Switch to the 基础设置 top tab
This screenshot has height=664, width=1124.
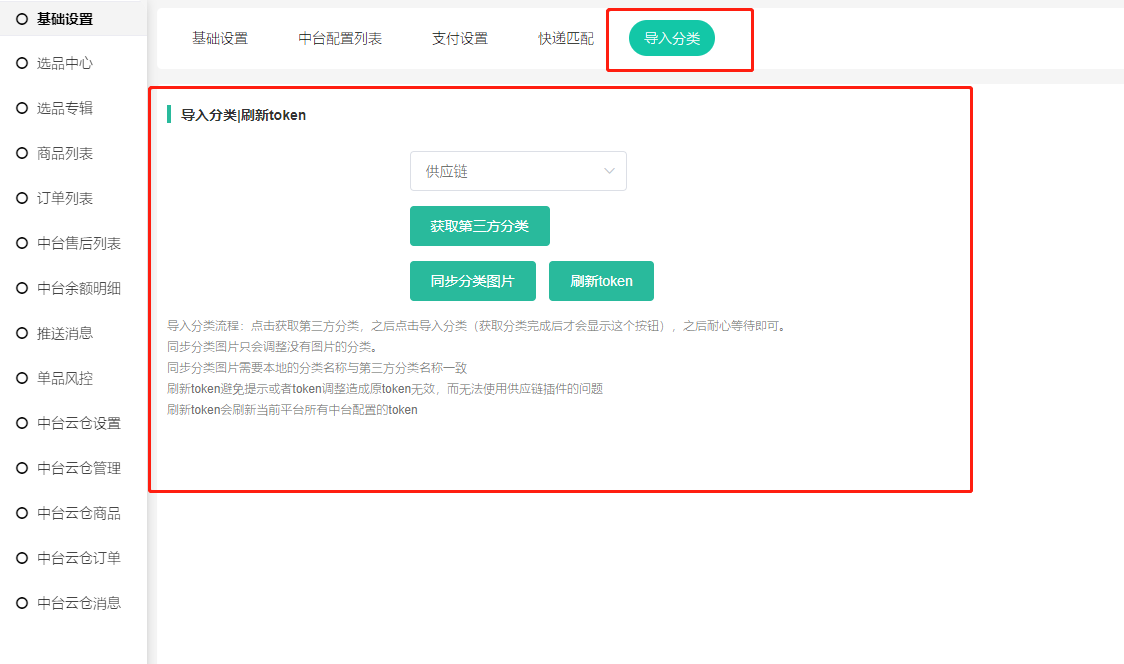pyautogui.click(x=220, y=39)
